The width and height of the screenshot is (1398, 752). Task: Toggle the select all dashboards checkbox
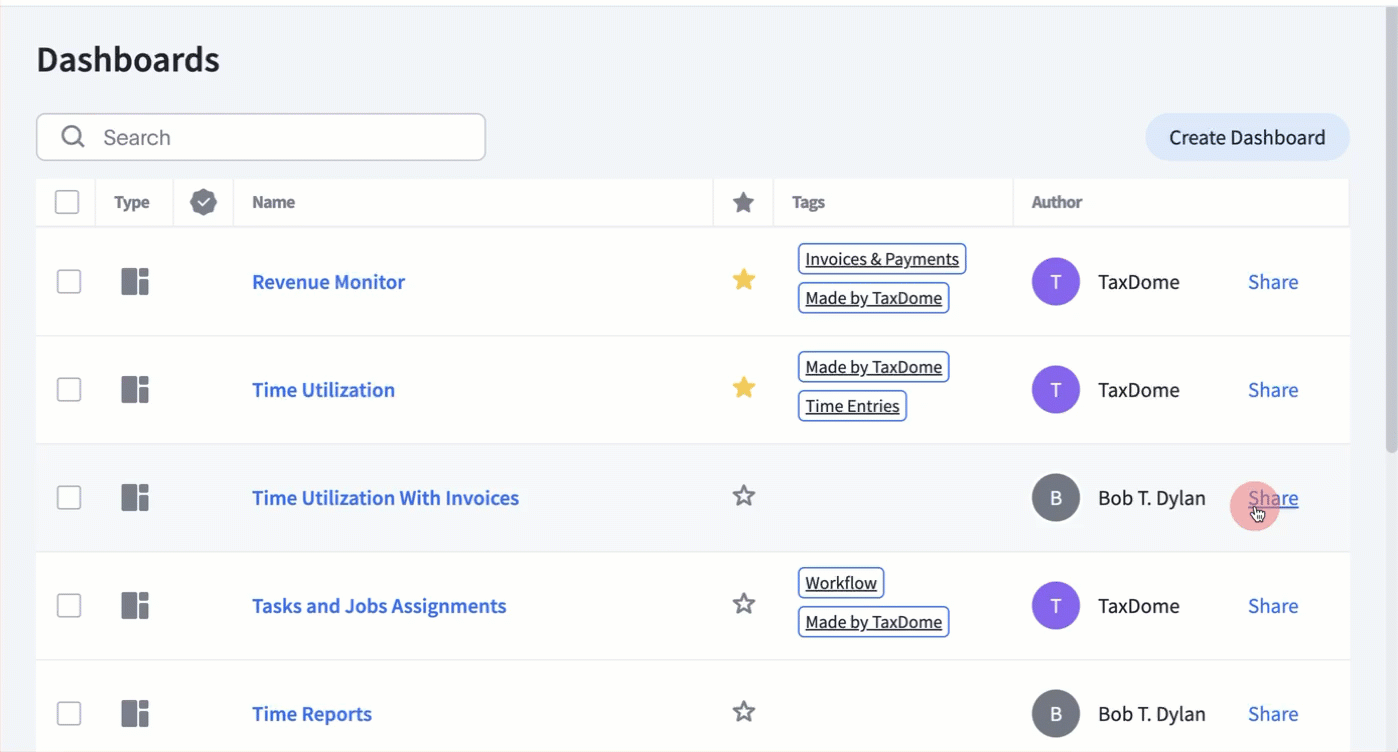tap(67, 202)
